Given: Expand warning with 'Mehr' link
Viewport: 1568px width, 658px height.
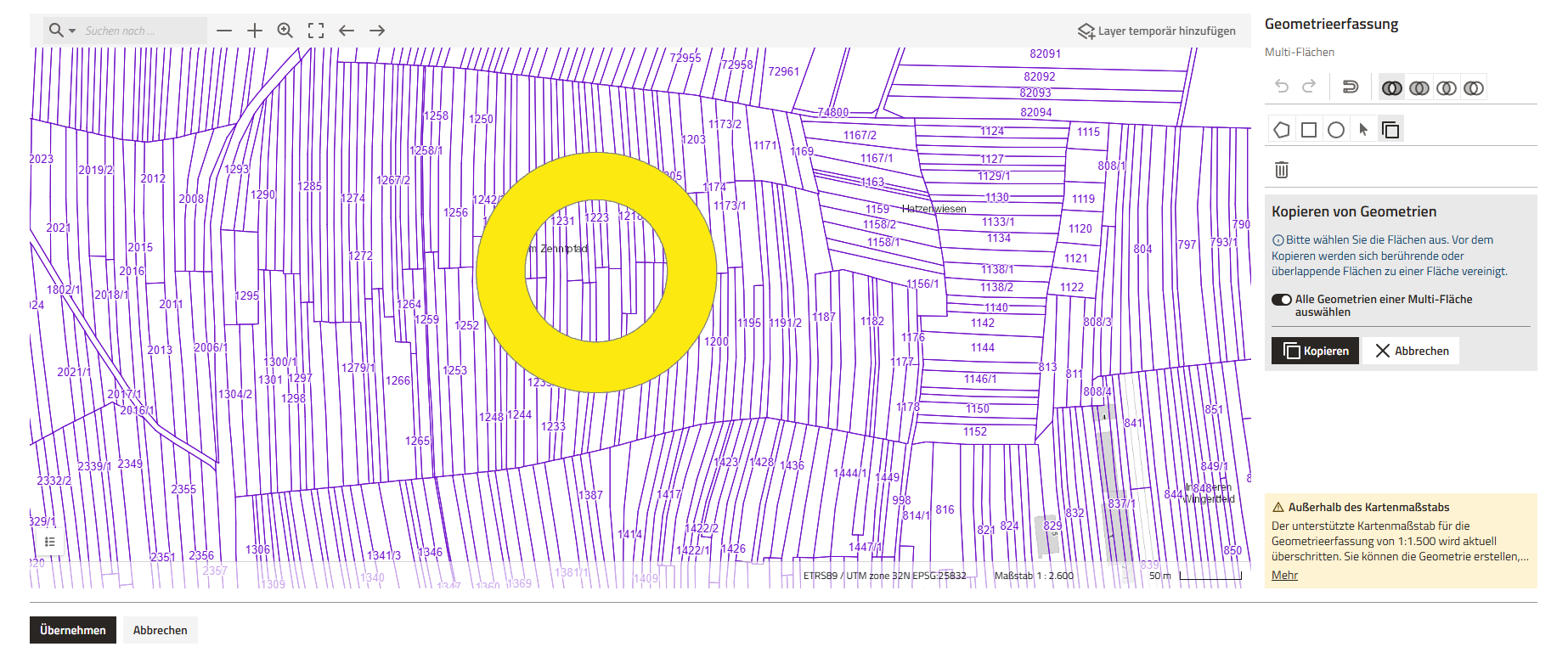Looking at the screenshot, I should point(1284,575).
